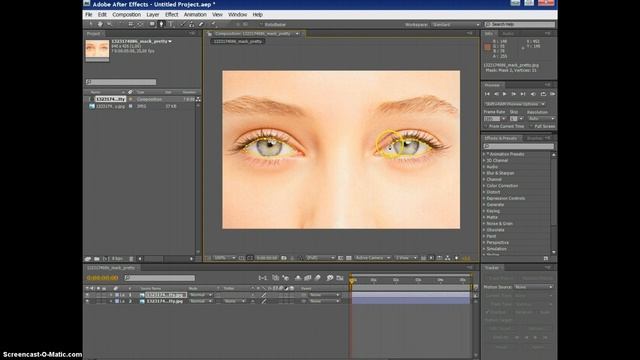The width and height of the screenshot is (640, 360).
Task: Jump to last frame in Preview panel
Action: pos(523,94)
